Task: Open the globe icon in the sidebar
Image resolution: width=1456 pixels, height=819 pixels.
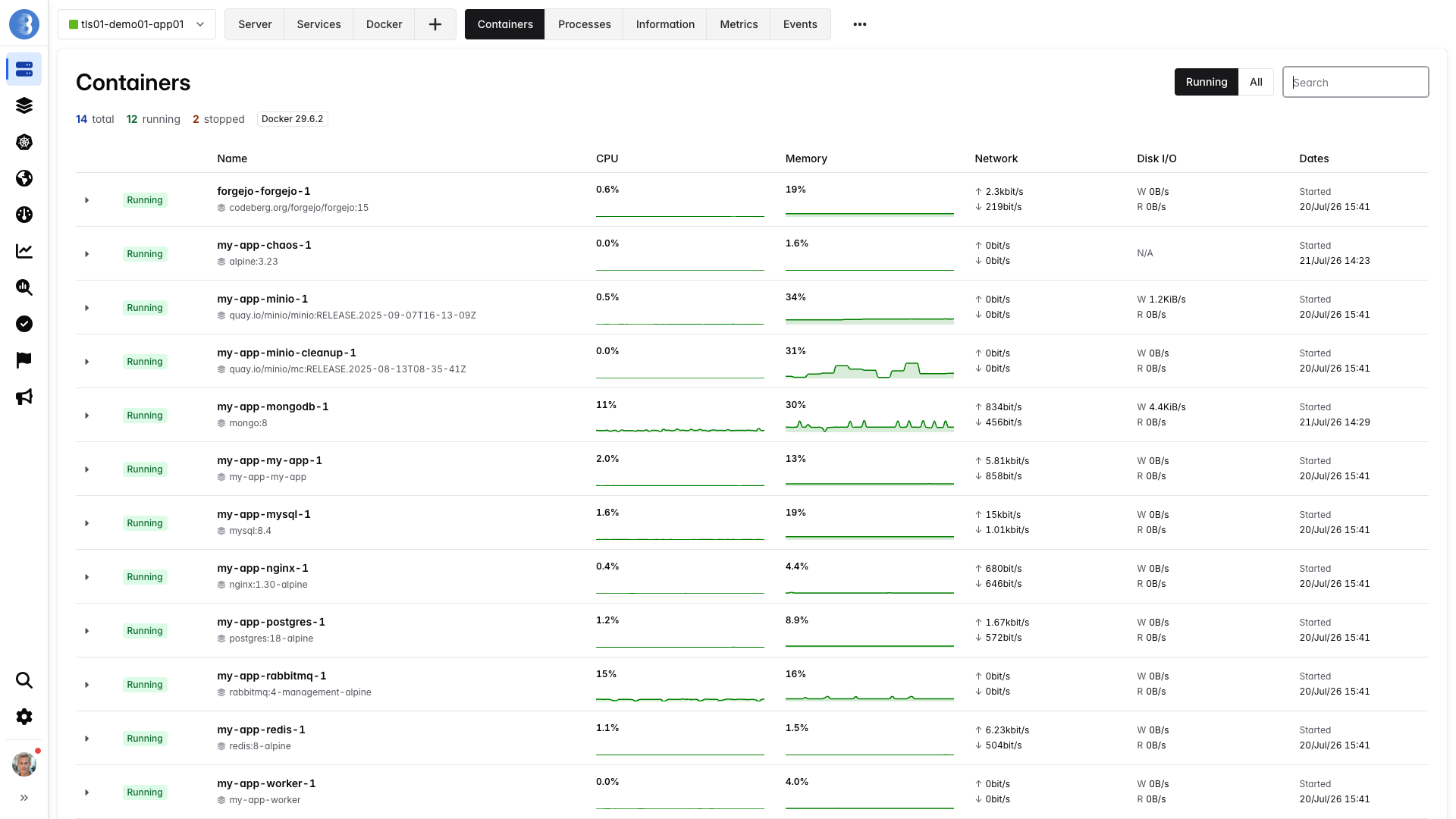Action: tap(24, 178)
